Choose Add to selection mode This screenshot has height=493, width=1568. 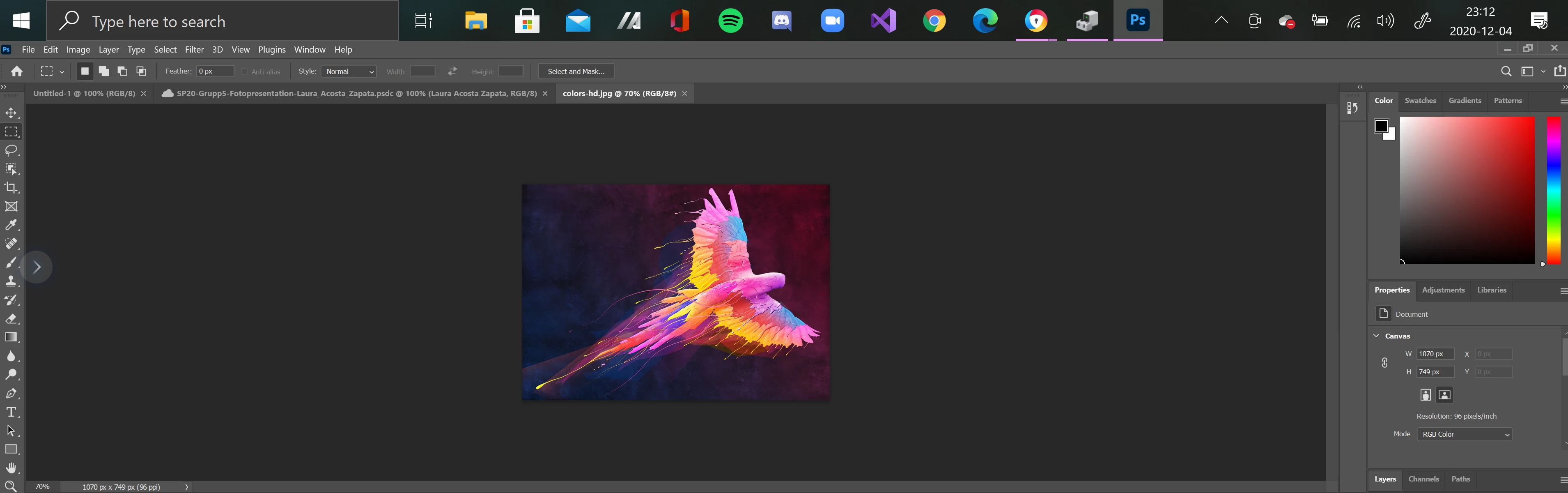(103, 71)
